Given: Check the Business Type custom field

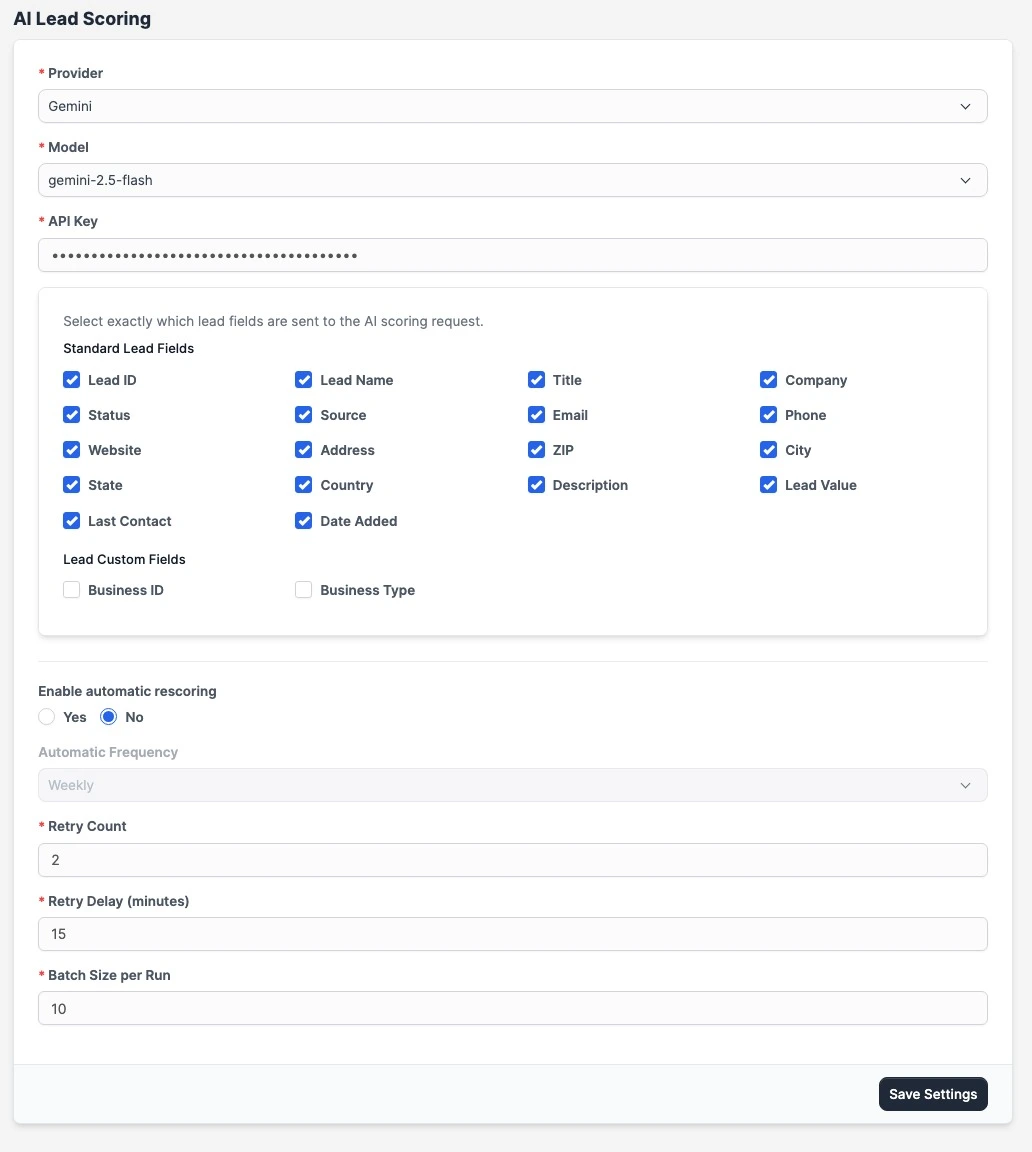Looking at the screenshot, I should coord(304,590).
